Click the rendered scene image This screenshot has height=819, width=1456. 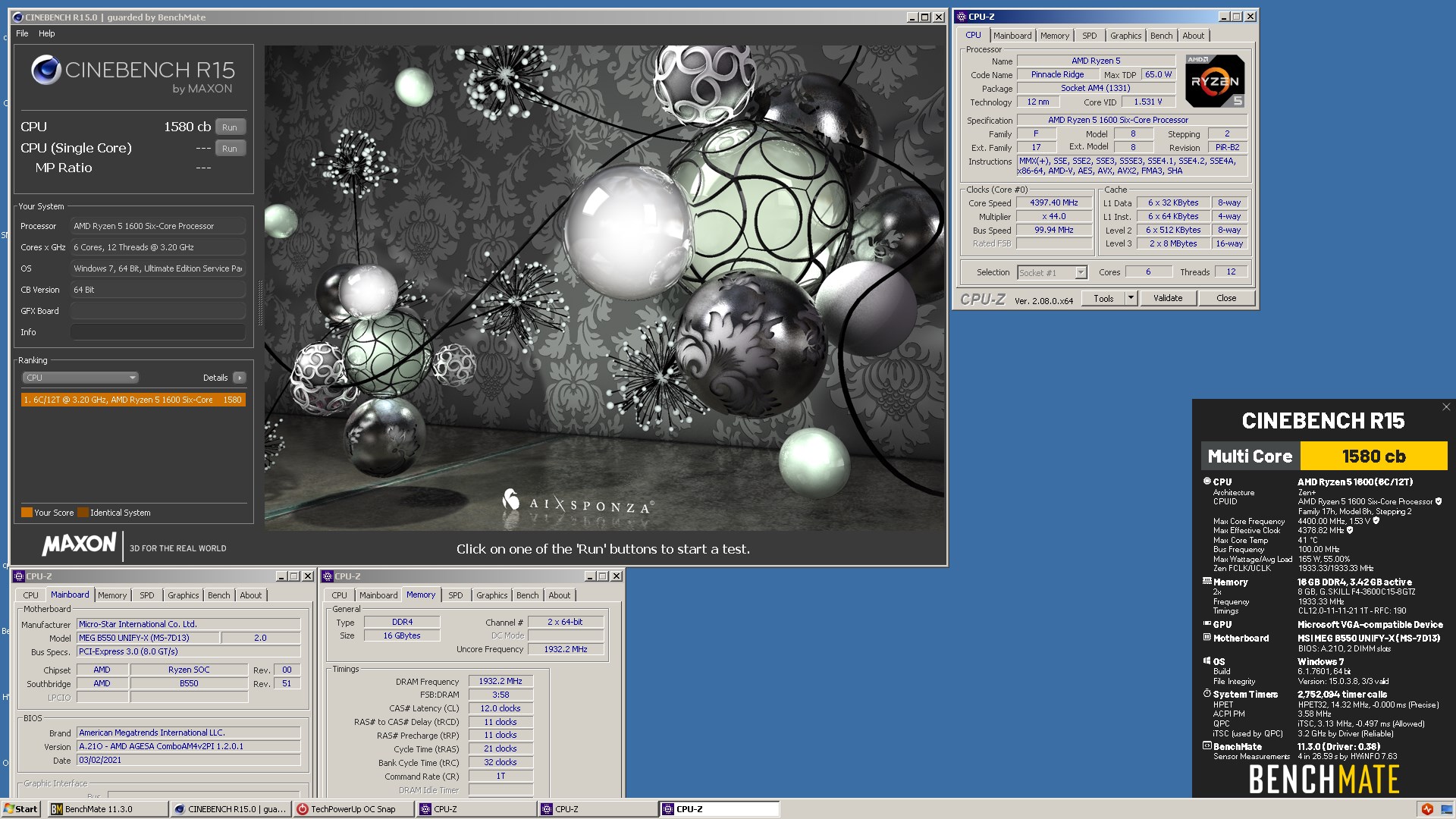(x=605, y=287)
